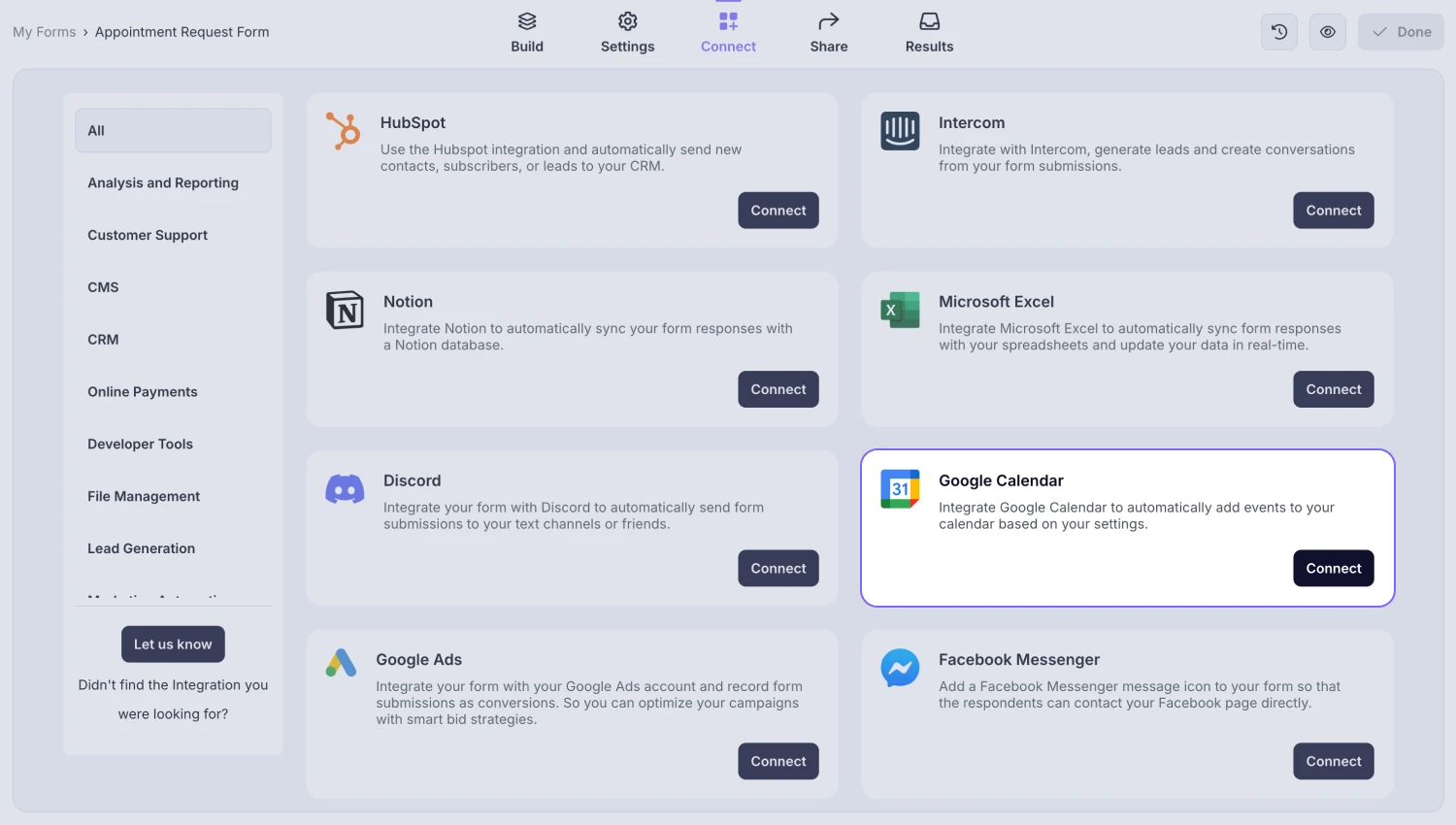The width and height of the screenshot is (1456, 825).
Task: Click the Intercom logo icon
Action: 900,131
